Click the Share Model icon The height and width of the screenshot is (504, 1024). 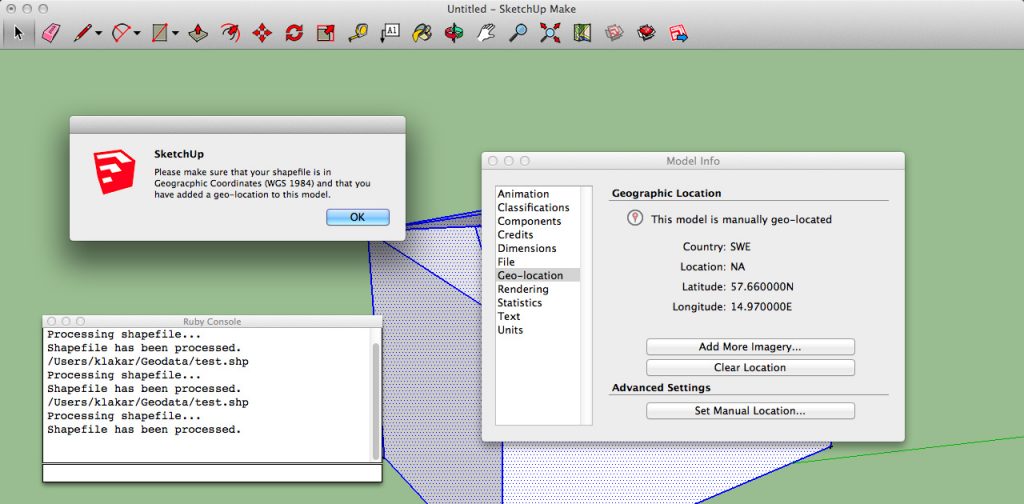click(679, 33)
